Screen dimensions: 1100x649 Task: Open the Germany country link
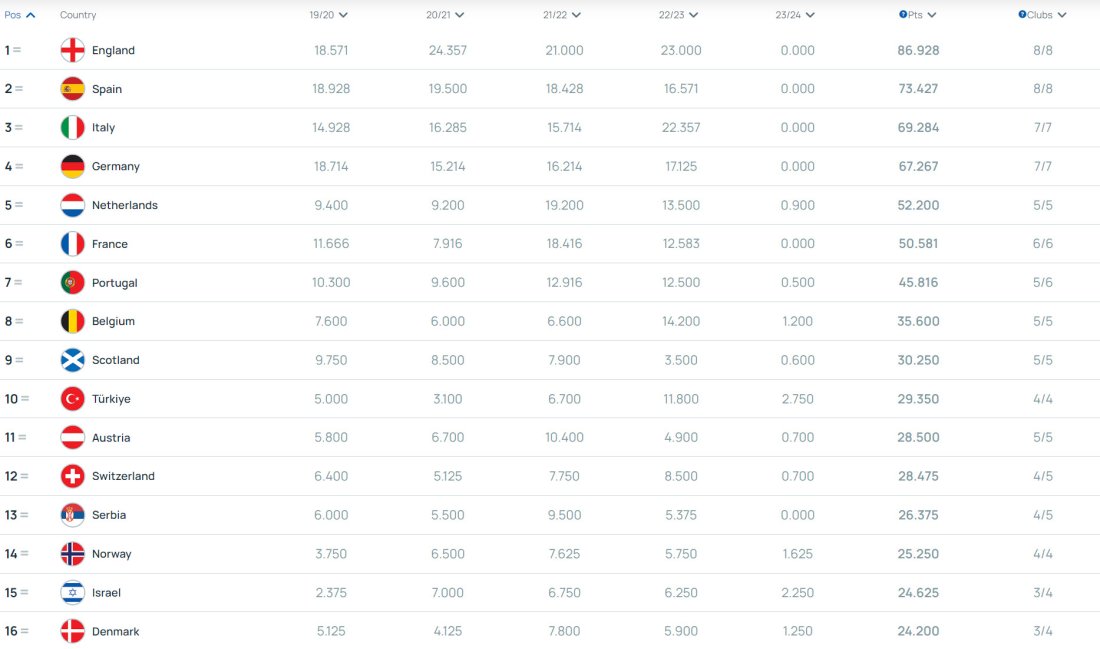(115, 166)
